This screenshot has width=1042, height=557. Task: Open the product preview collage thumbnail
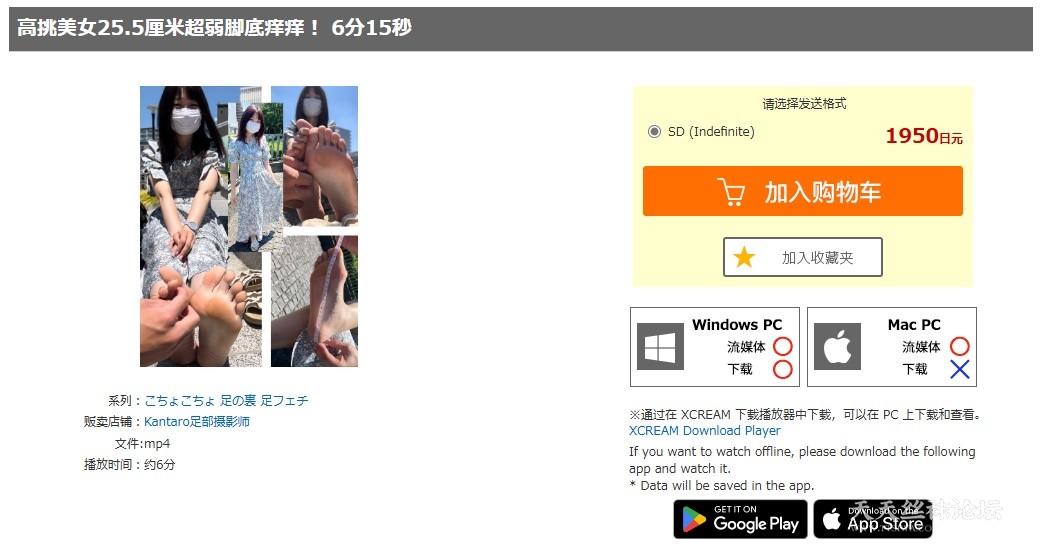(249, 226)
